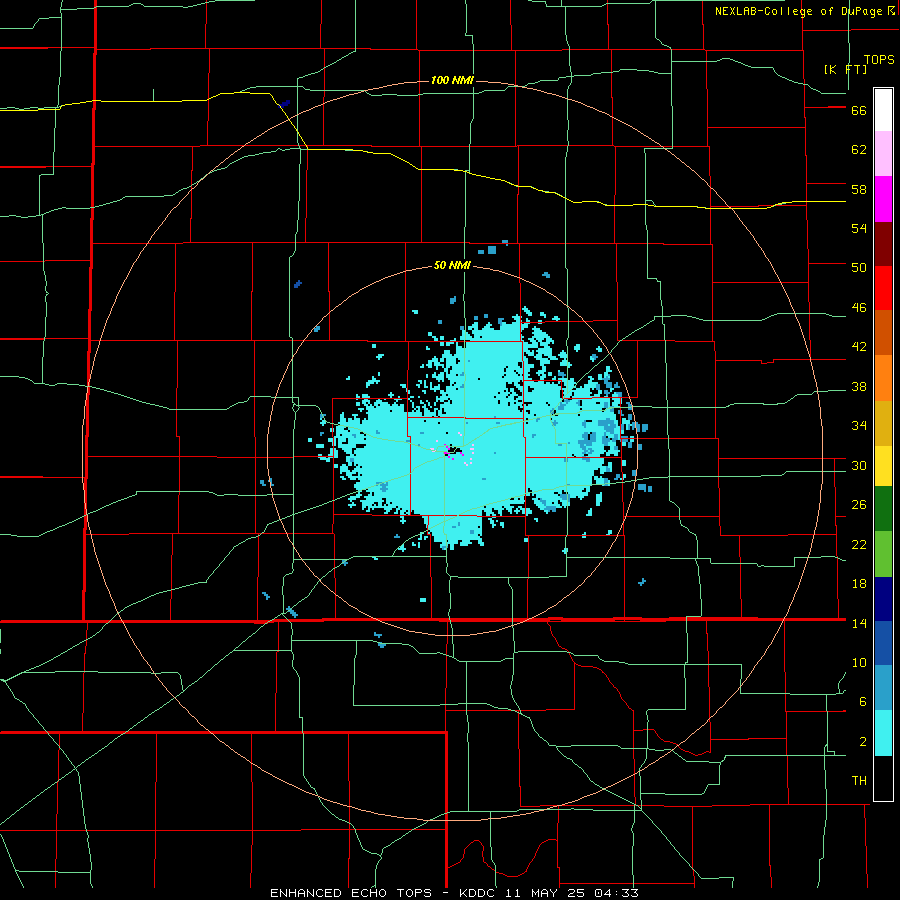Click the 100 NMI range ring label

click(x=452, y=80)
